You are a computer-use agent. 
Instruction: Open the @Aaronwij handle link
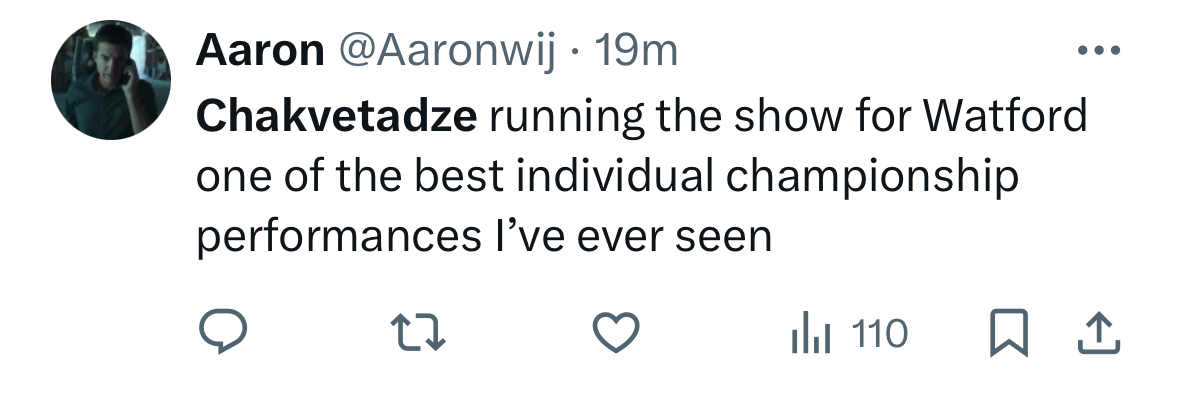[447, 52]
